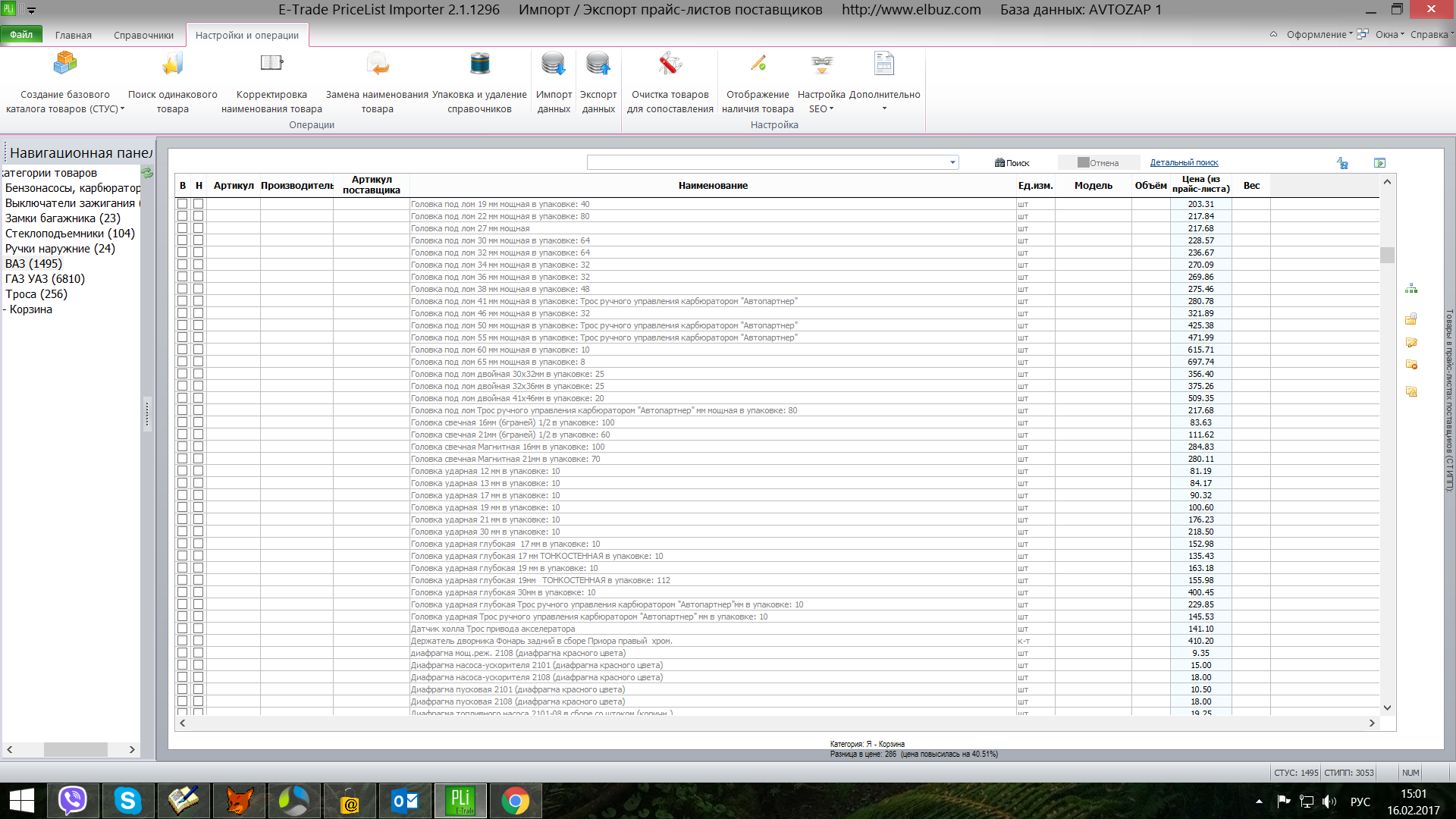Click table horizontal scrollbar right arrow
1456x819 pixels.
coord(1372,723)
